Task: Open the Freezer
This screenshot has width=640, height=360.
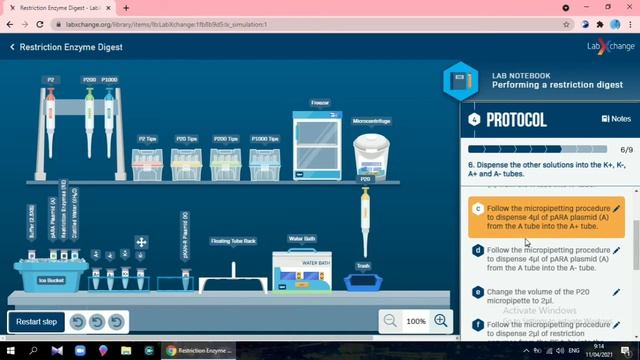Action: pyautogui.click(x=317, y=145)
